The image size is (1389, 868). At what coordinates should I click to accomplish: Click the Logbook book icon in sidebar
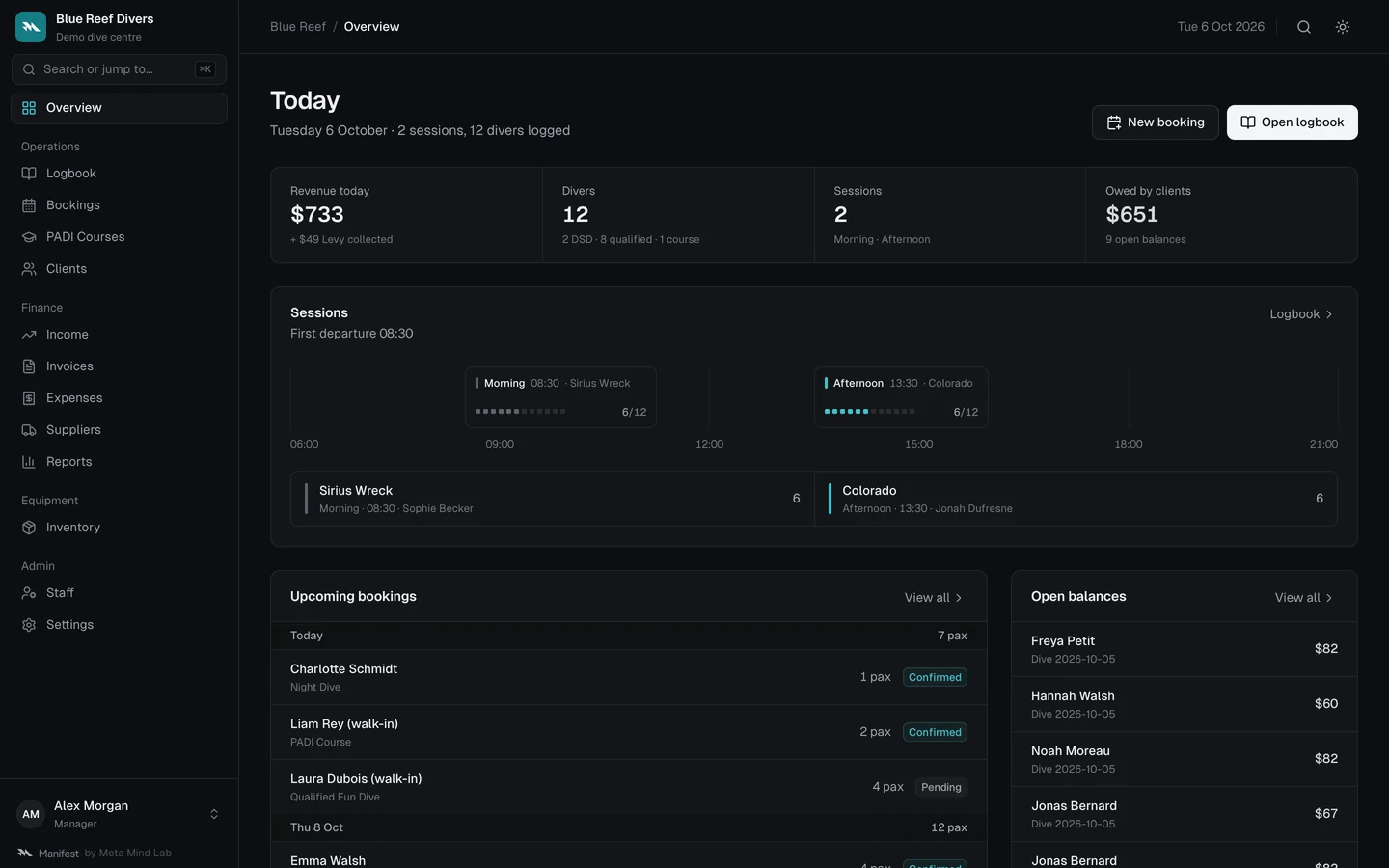pos(29,174)
